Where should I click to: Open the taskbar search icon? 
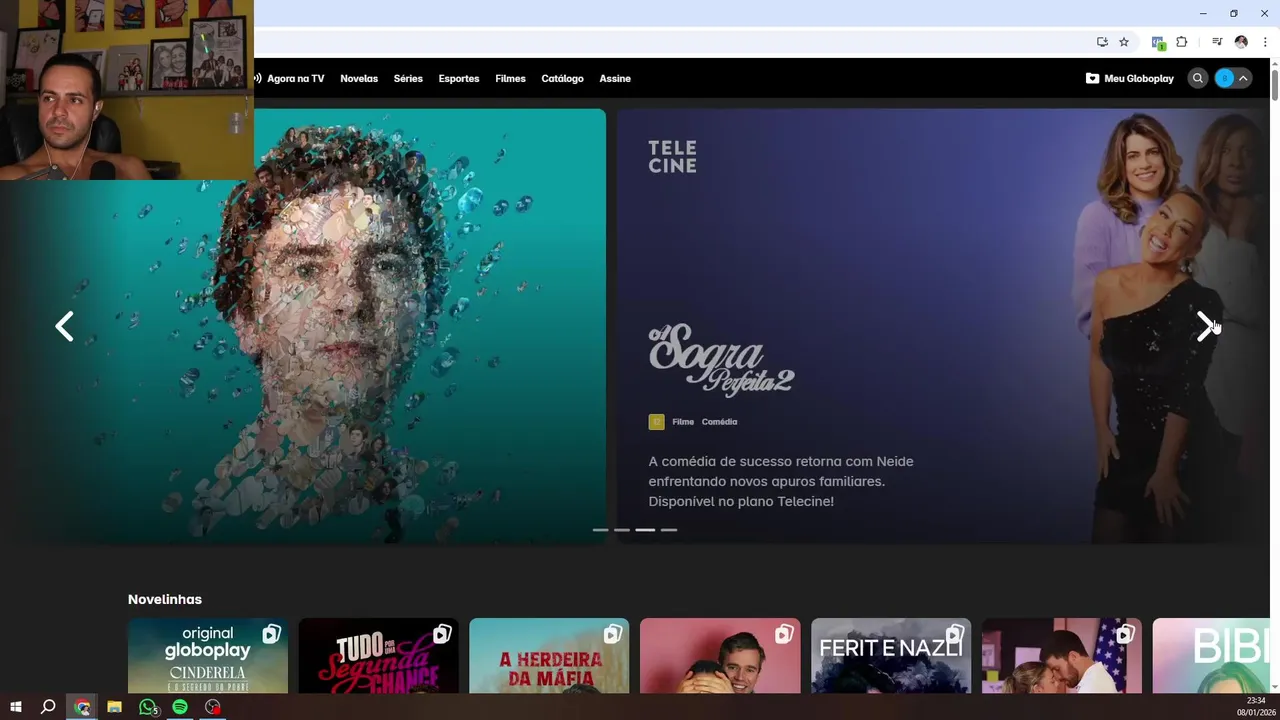tap(47, 707)
